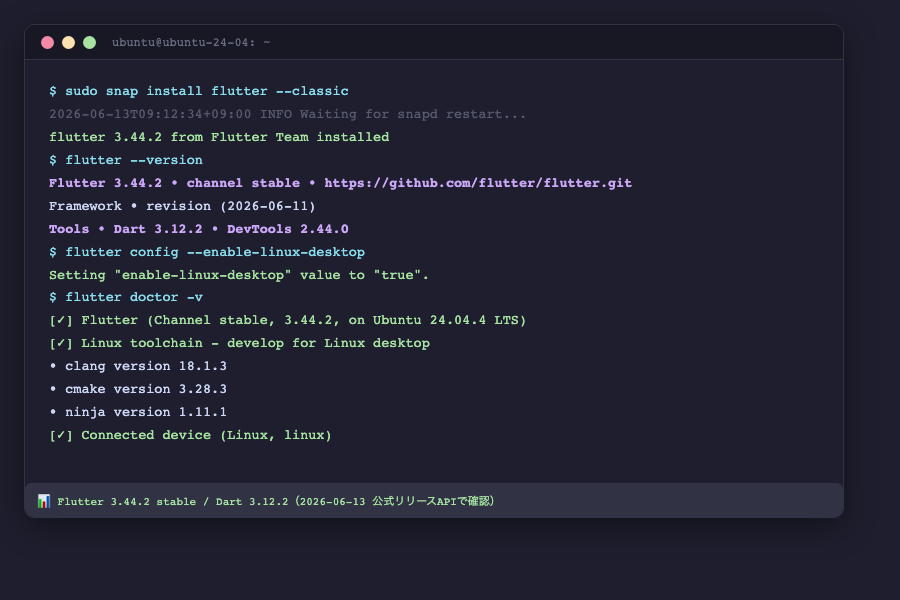Click the bar chart icon in footer

point(44,501)
